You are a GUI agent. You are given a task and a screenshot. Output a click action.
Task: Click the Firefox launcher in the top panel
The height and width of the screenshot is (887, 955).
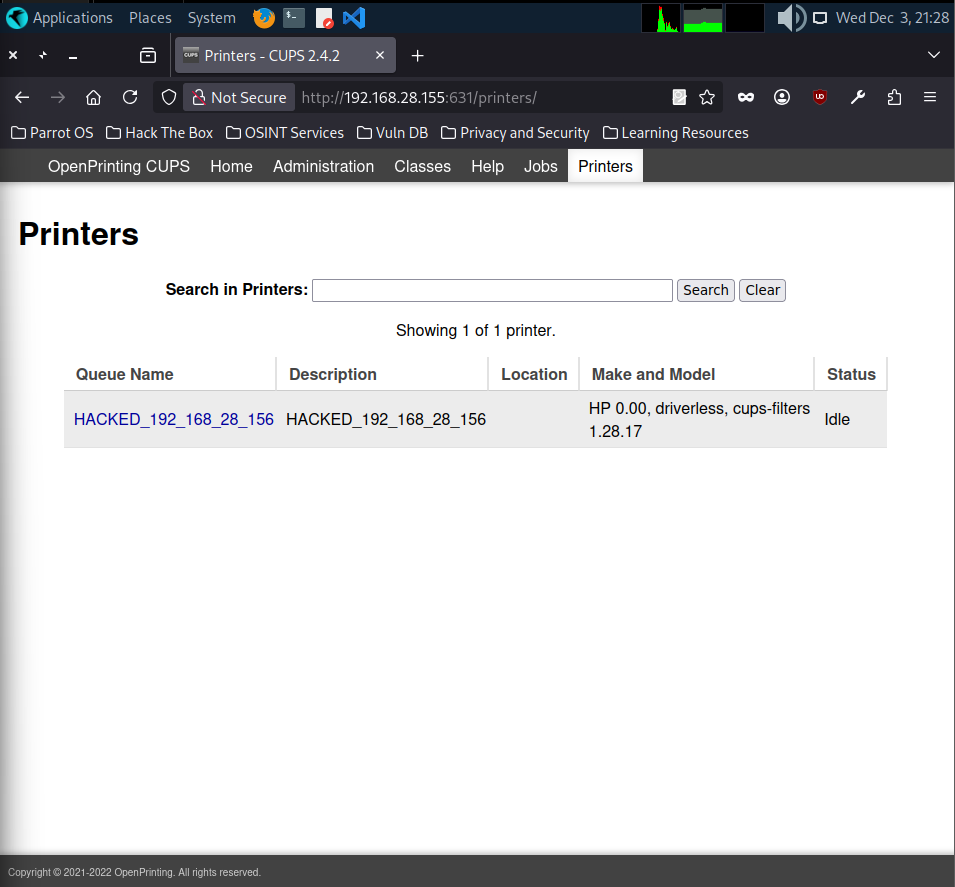(263, 18)
